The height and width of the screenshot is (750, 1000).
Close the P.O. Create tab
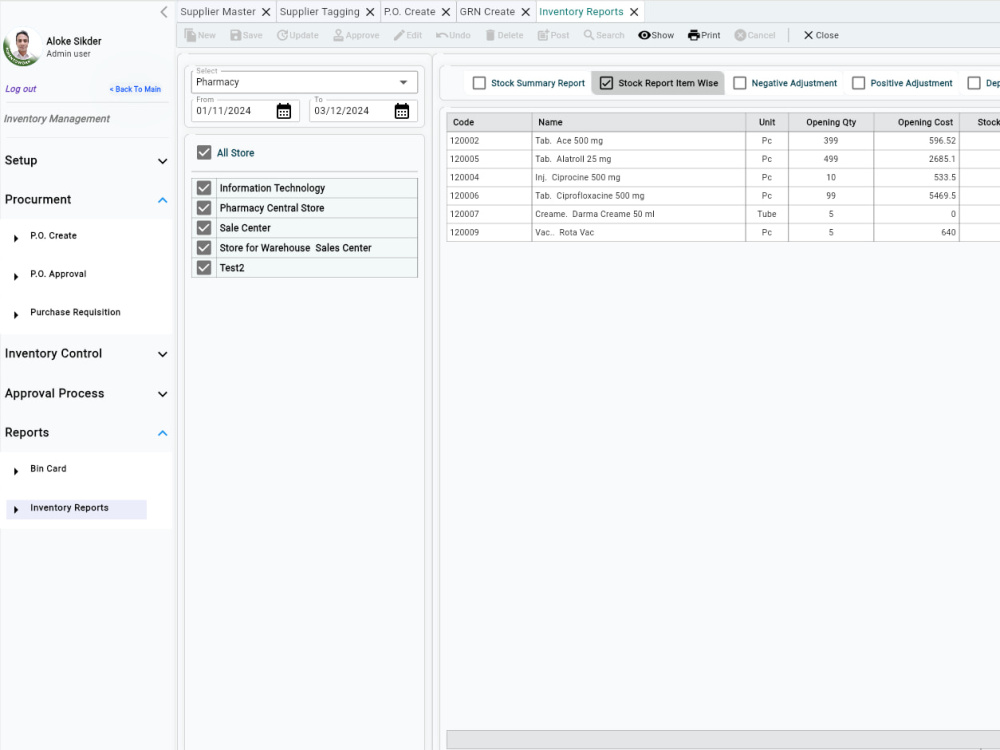coord(446,12)
